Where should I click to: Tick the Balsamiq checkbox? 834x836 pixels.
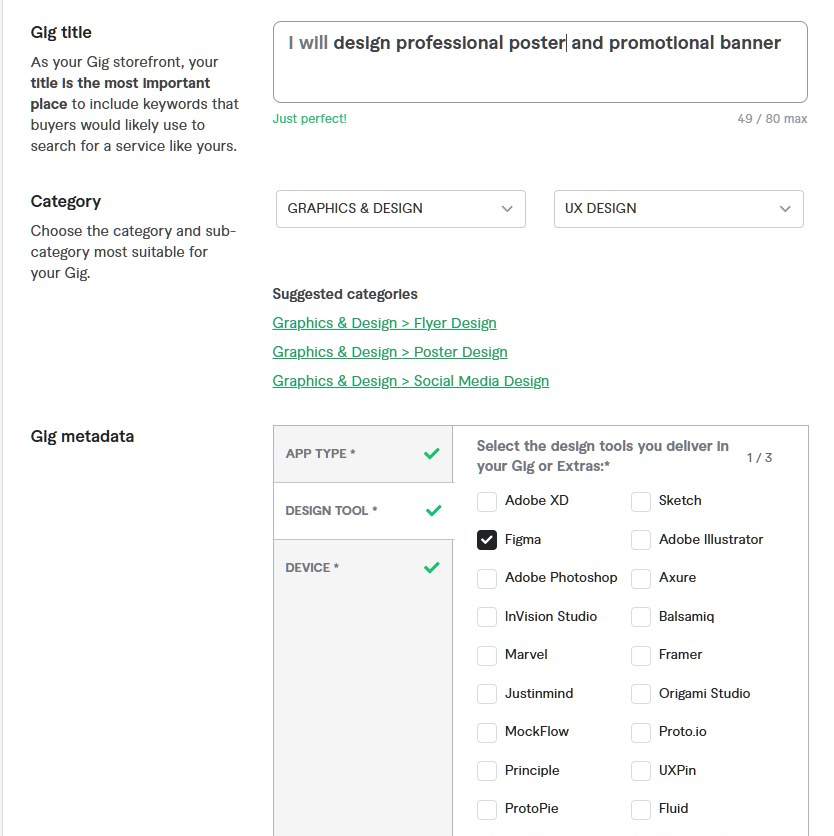point(640,617)
